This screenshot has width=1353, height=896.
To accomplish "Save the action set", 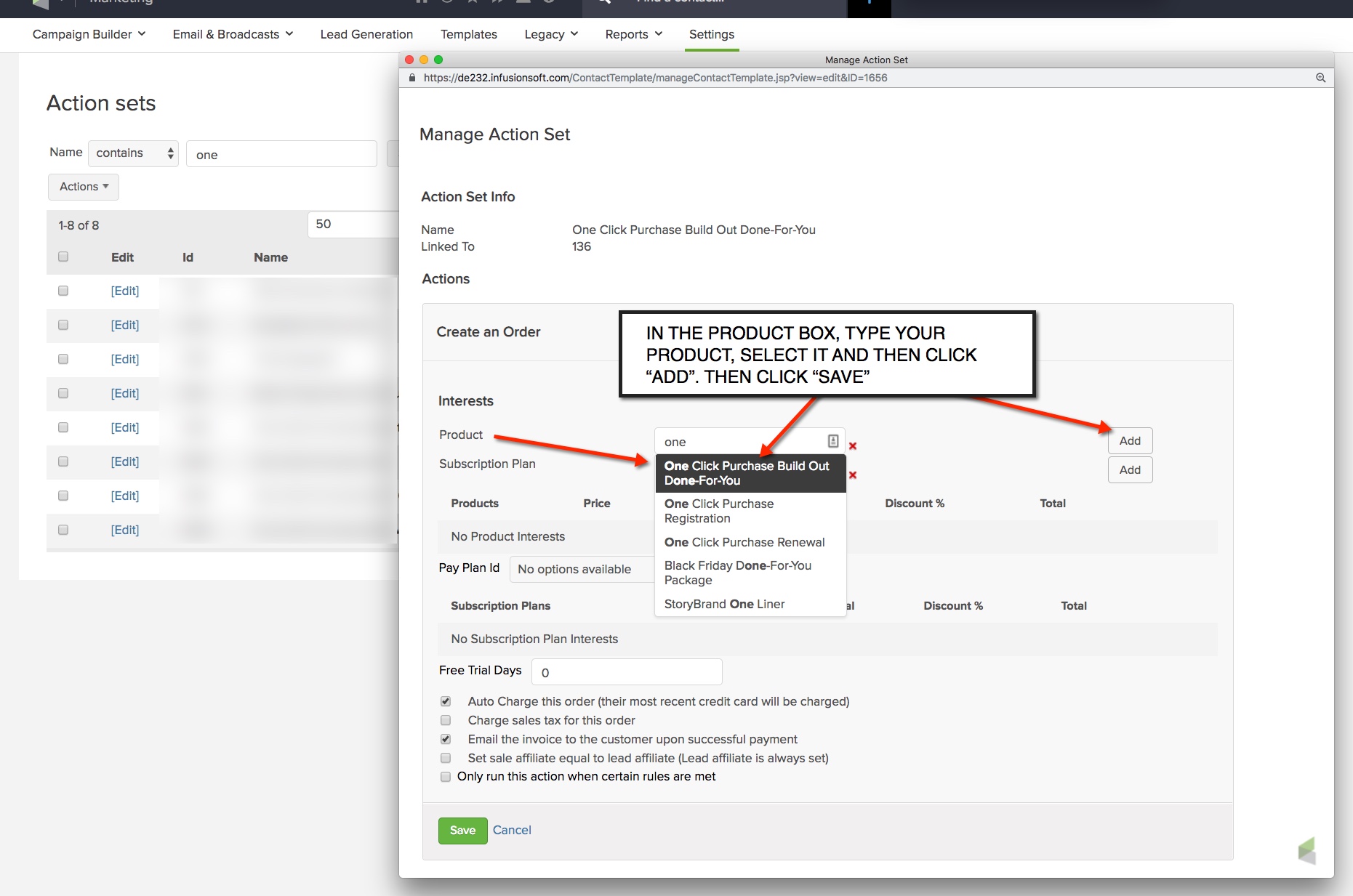I will click(462, 830).
